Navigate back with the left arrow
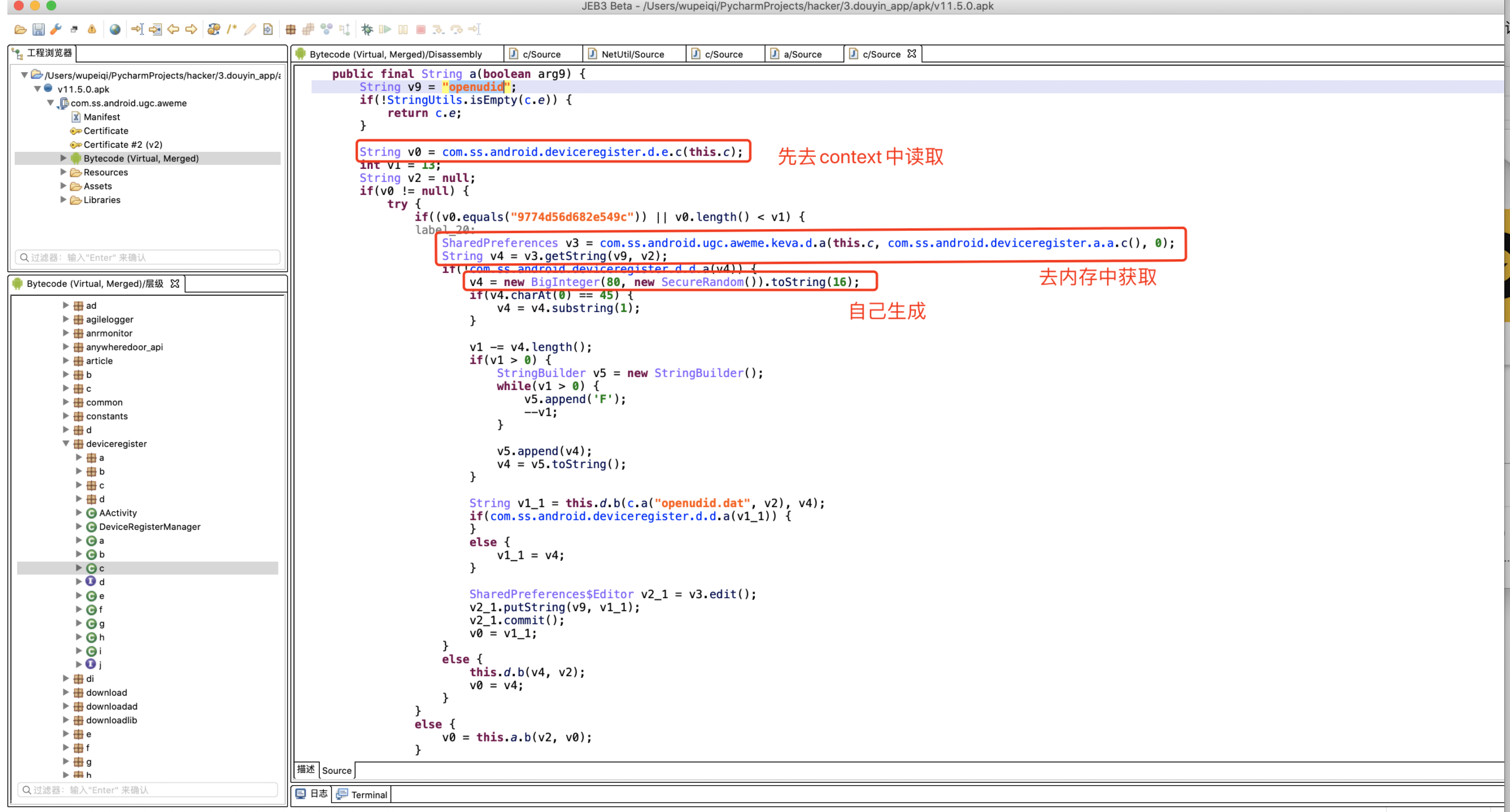Viewport: 1510px width, 812px height. coord(173,30)
